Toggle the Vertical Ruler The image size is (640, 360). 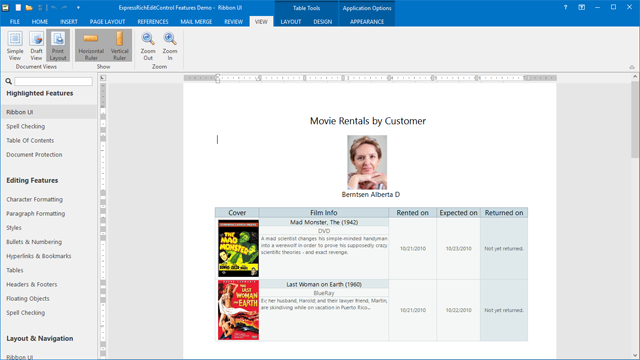click(120, 46)
